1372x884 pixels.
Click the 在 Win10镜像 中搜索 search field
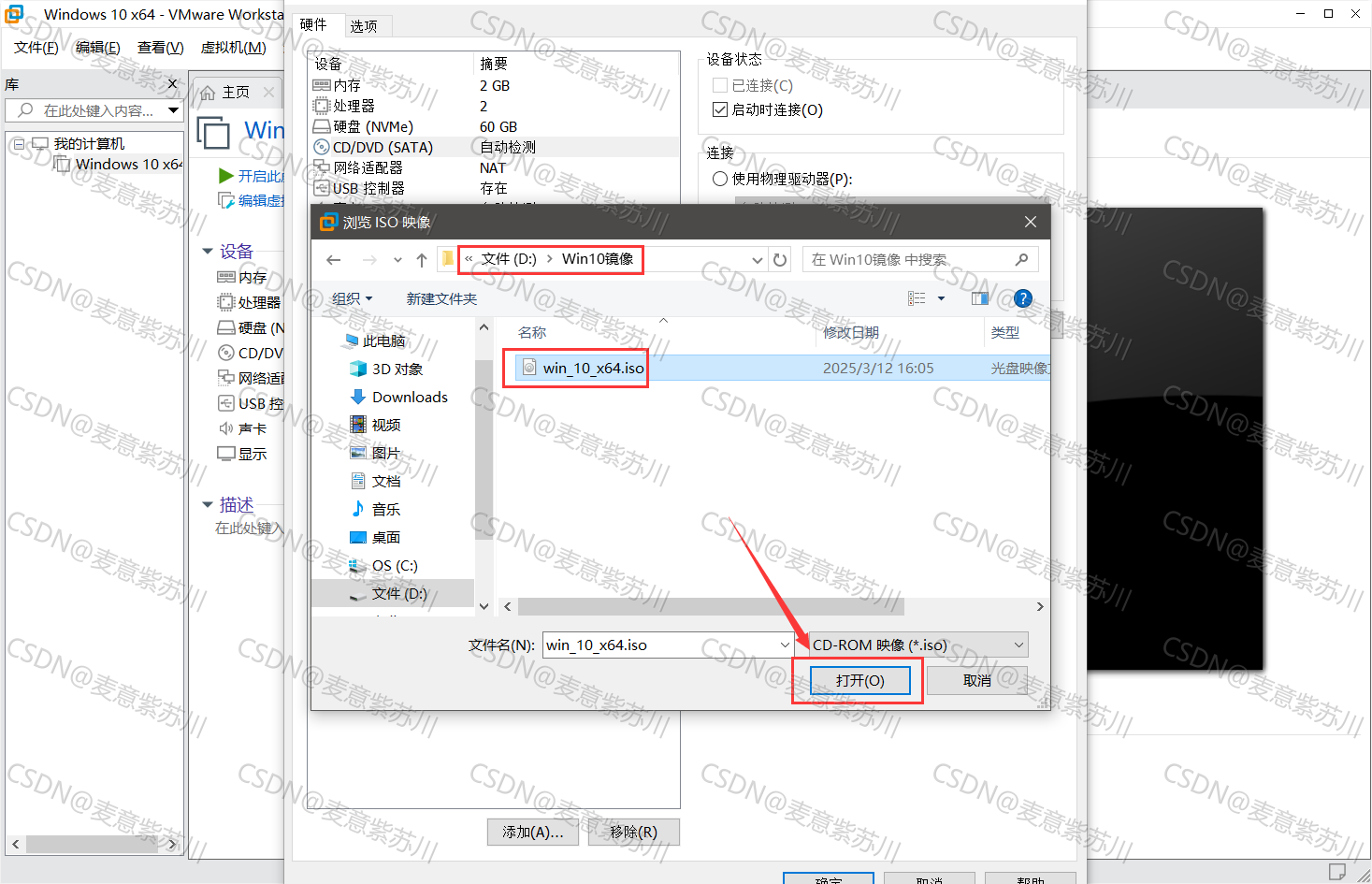pyautogui.click(x=920, y=259)
